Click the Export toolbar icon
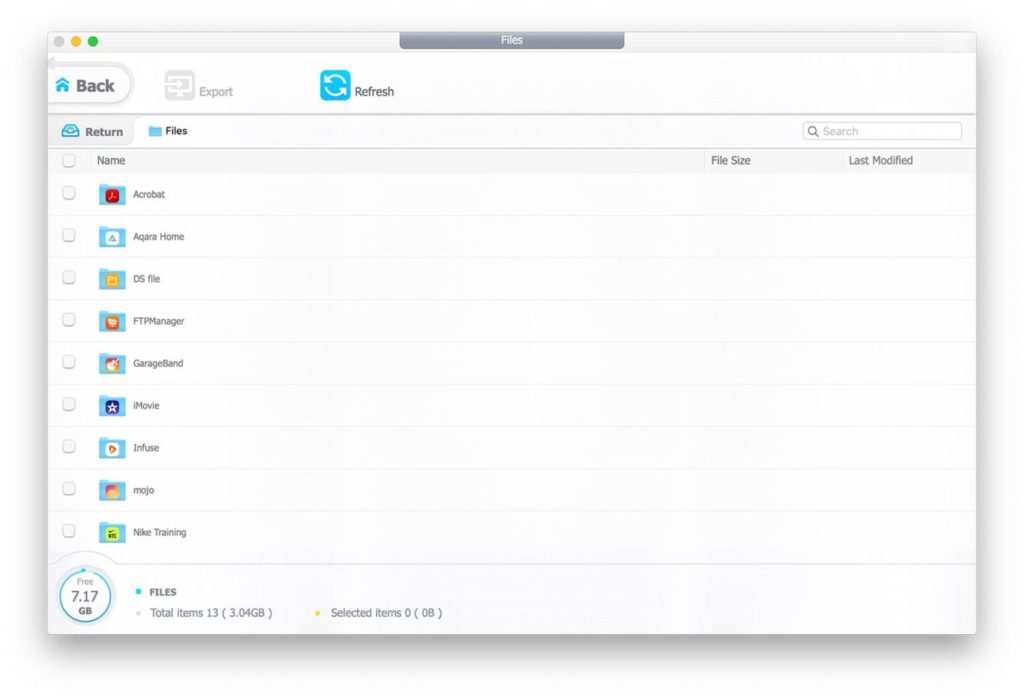The image size is (1024, 697). 180,86
